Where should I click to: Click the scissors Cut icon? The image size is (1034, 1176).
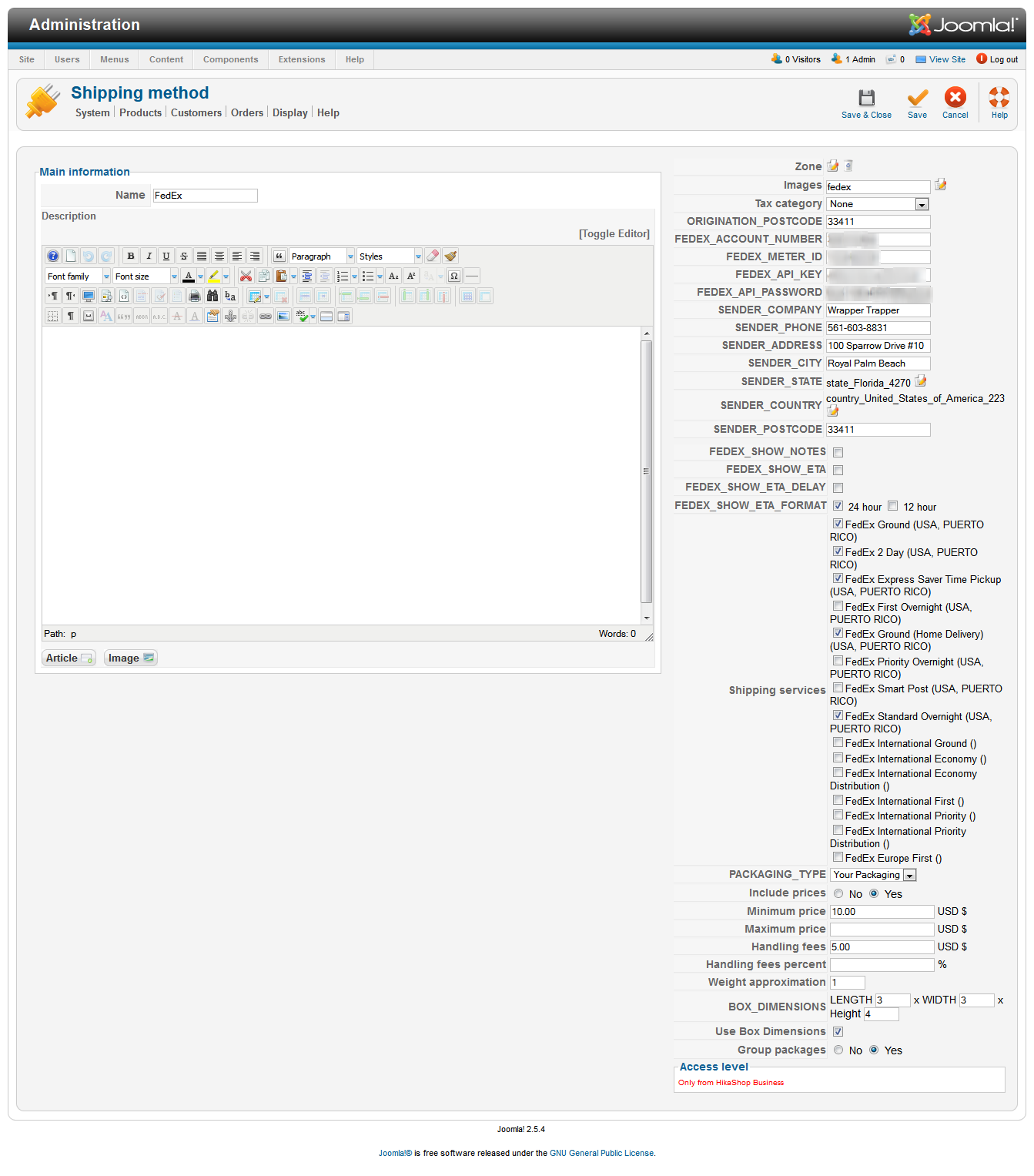point(246,276)
